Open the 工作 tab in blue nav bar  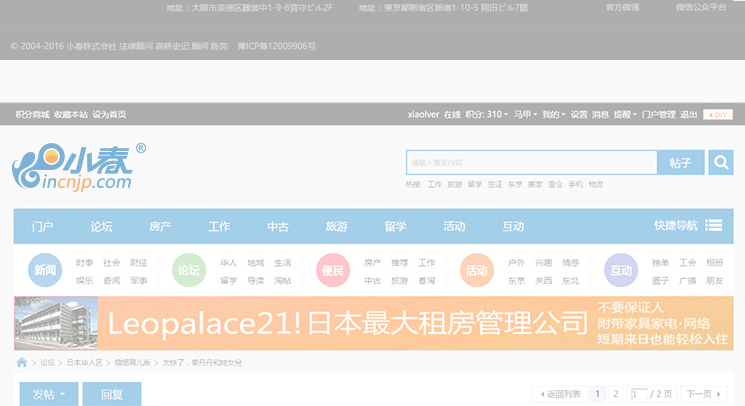(219, 227)
